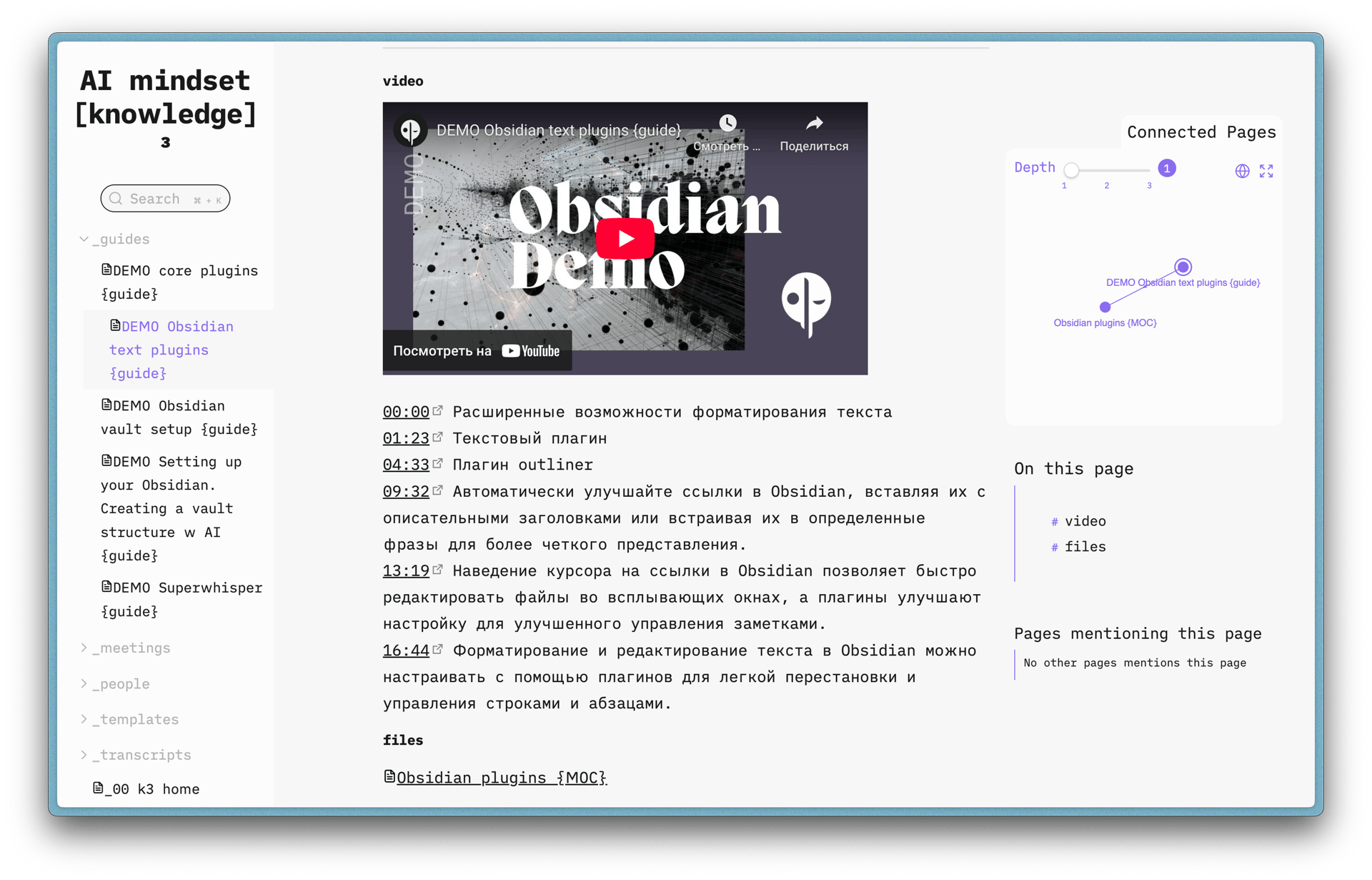
Task: Click the Watch later clock icon
Action: [727, 124]
